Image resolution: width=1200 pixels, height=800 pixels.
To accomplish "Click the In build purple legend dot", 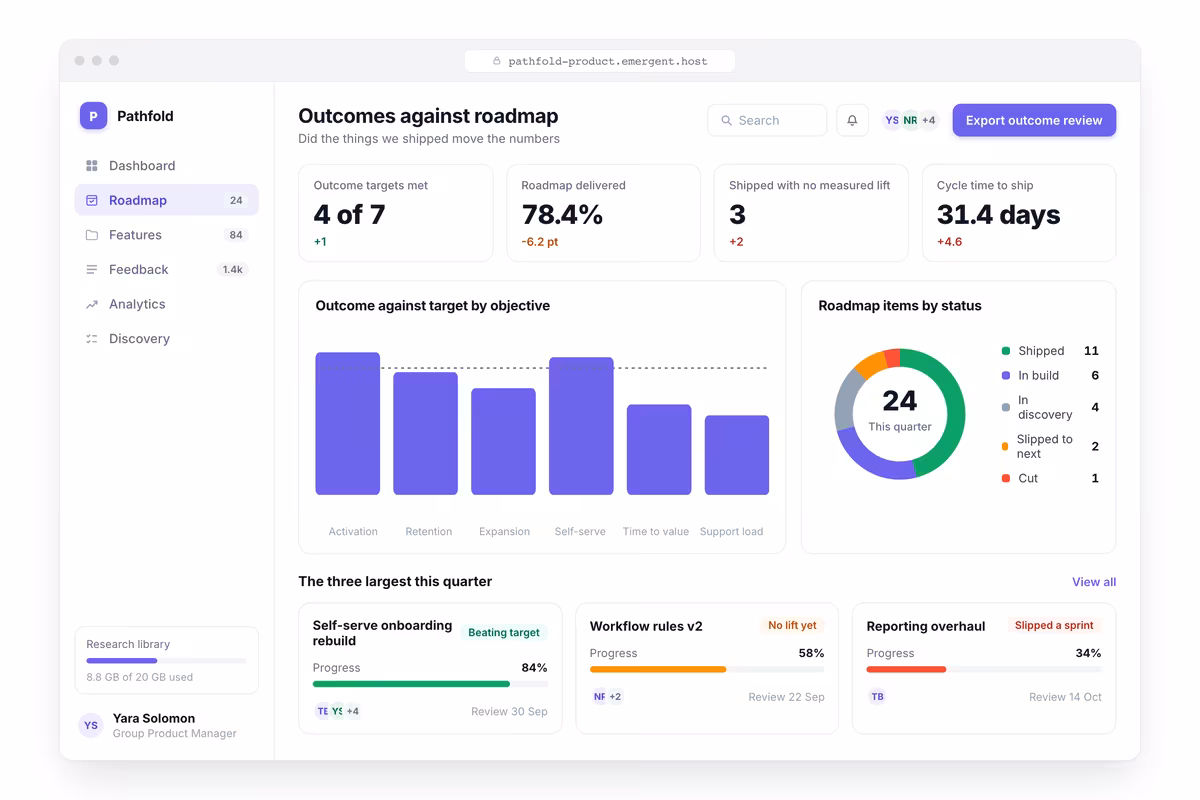I will coord(1006,376).
